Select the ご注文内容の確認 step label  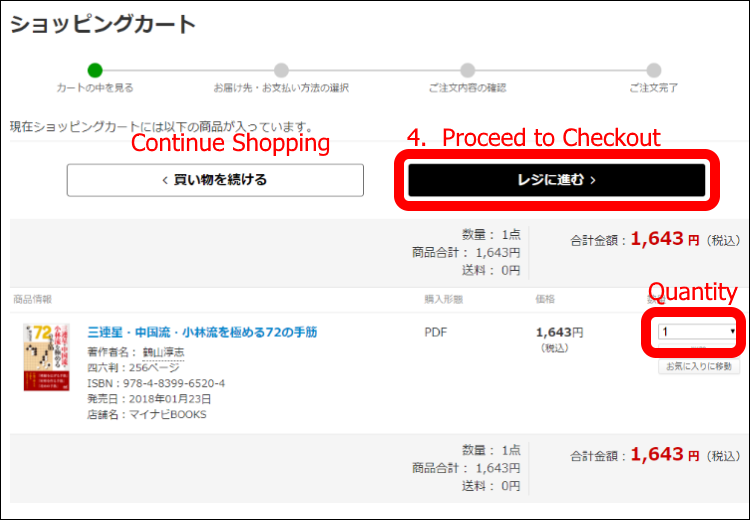467,88
